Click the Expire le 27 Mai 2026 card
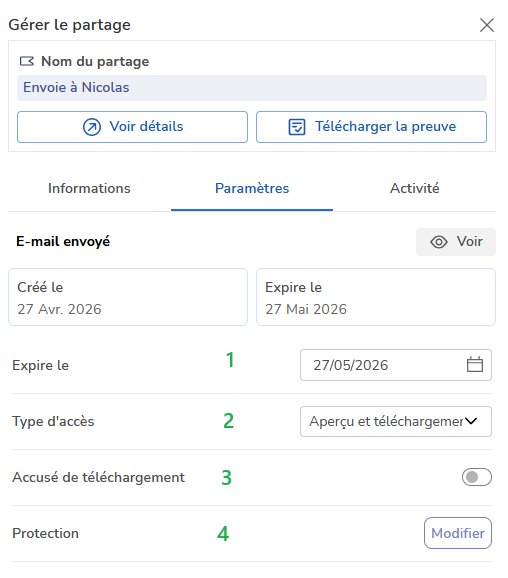 [376, 297]
